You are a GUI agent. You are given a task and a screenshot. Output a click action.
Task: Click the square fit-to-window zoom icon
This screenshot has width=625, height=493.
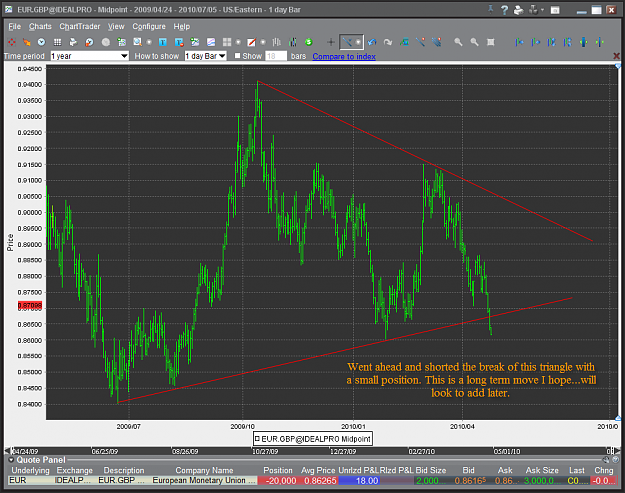pos(491,42)
